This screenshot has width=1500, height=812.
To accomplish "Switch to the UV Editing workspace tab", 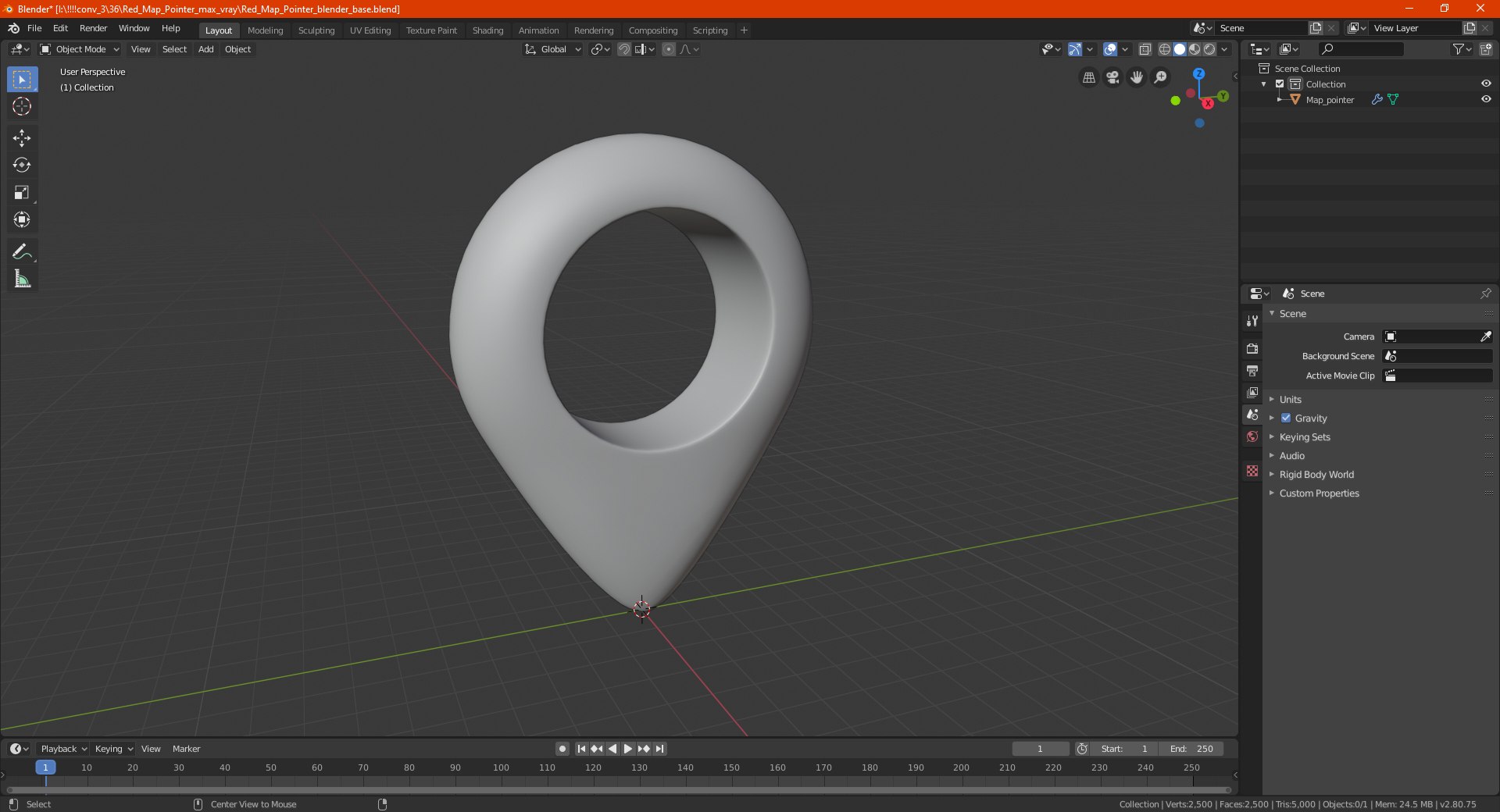I will tap(370, 30).
